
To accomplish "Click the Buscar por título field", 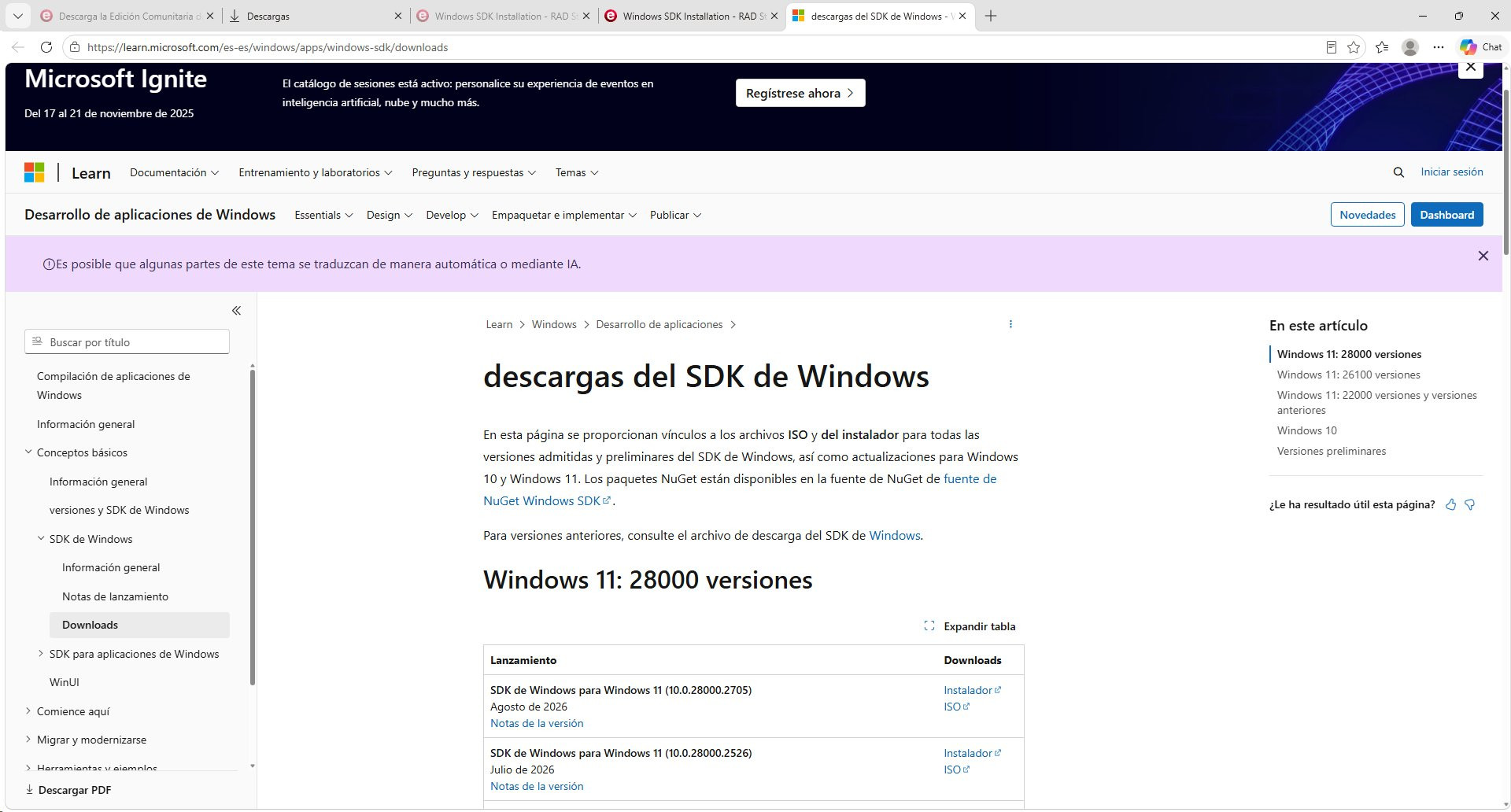I will 127,342.
